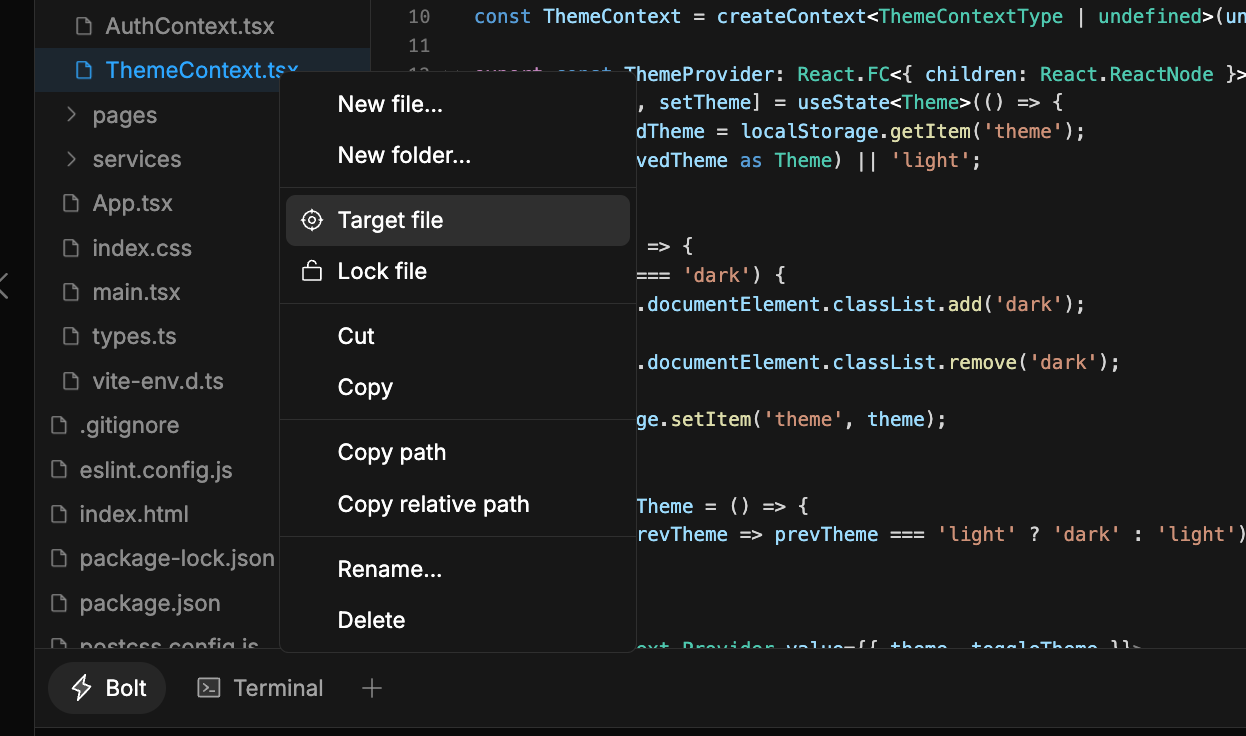This screenshot has height=736, width=1246.
Task: Click the Terminal icon in the bottom panel
Action: pos(207,687)
